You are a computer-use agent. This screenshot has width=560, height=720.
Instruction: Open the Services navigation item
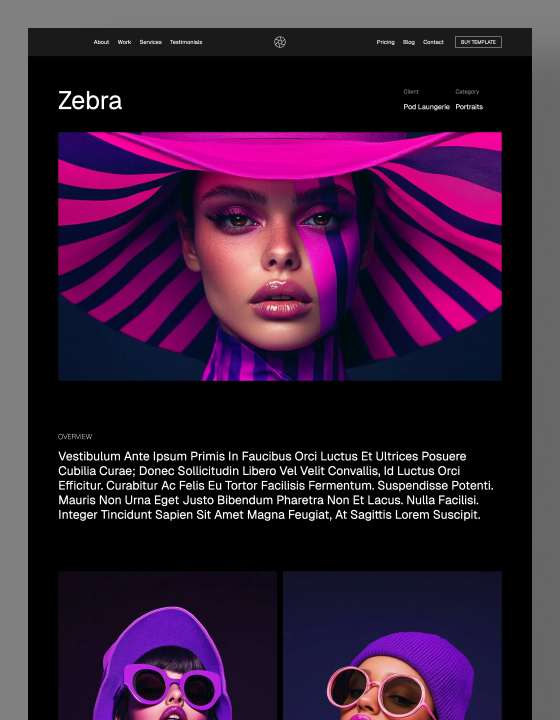[151, 42]
